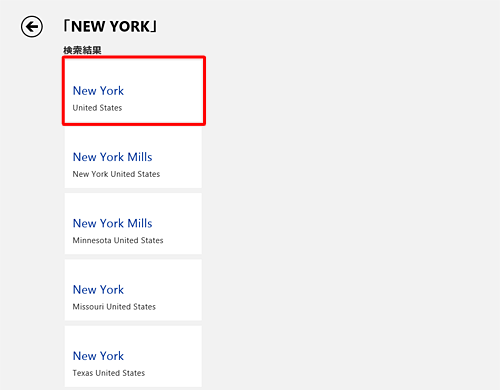Click the 検索結果 section label

pyautogui.click(x=82, y=50)
